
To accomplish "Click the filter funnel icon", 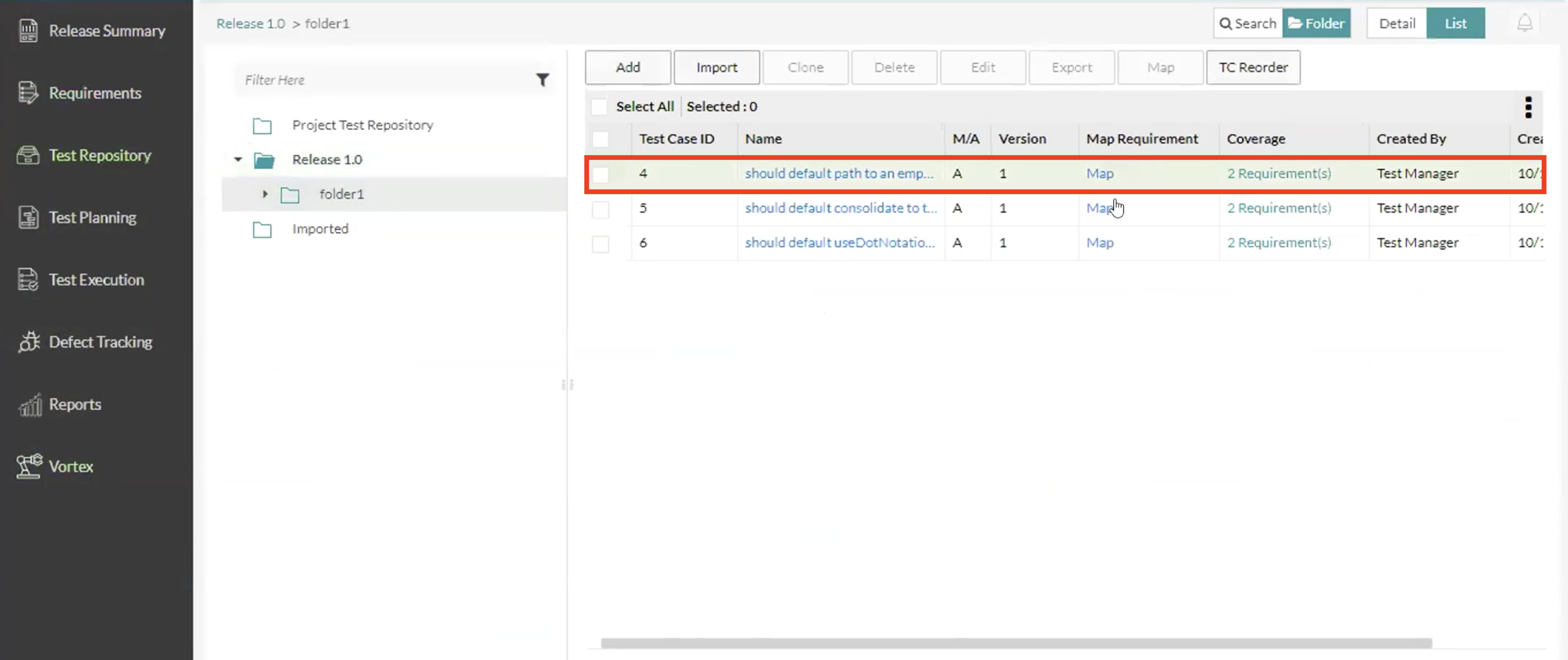I will pyautogui.click(x=542, y=80).
